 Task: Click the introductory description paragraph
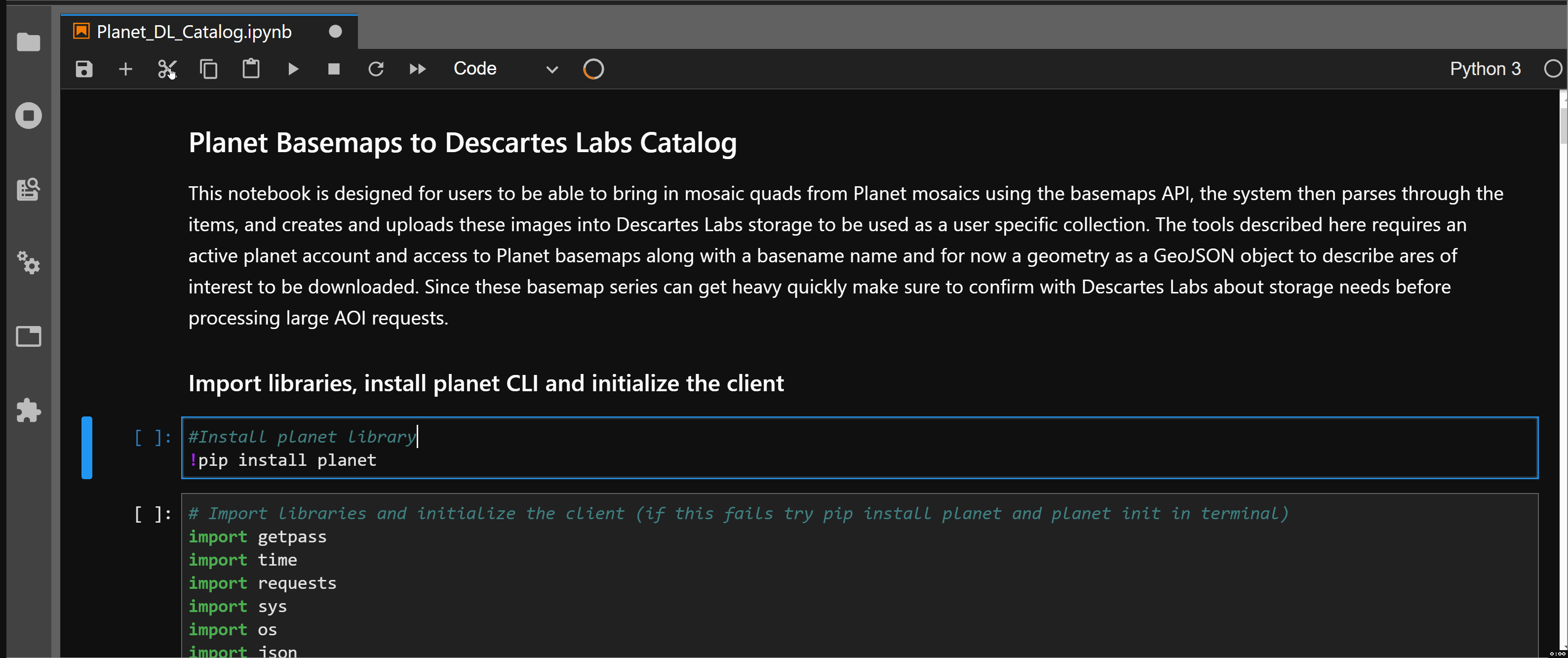click(846, 255)
